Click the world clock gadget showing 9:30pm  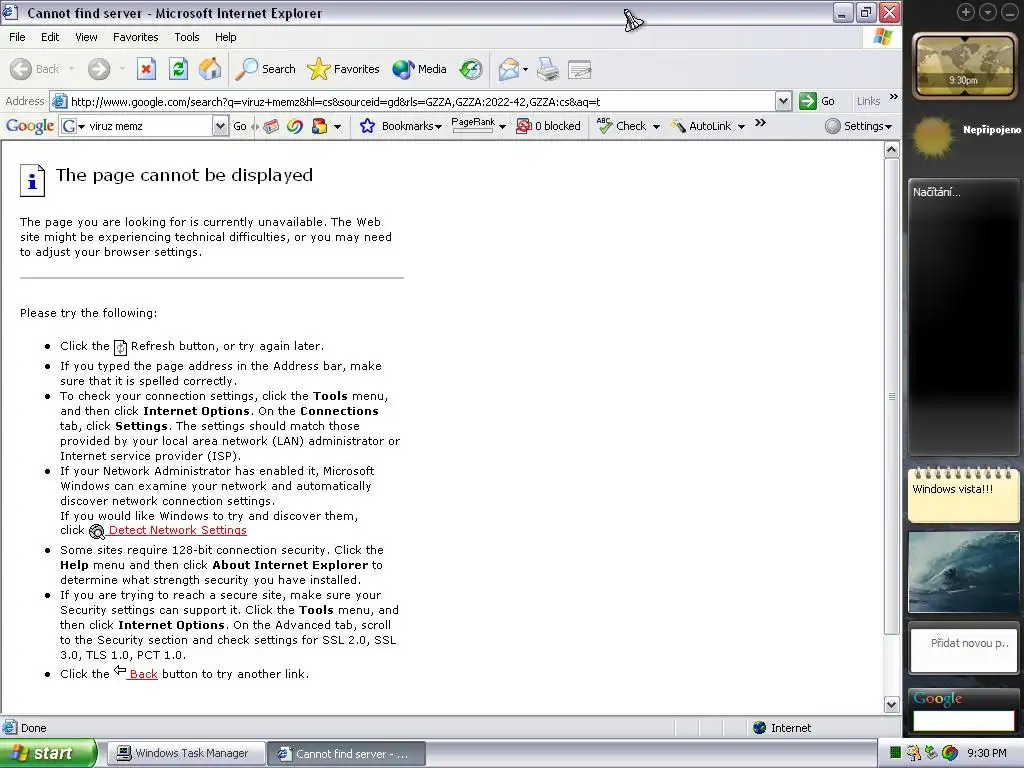point(964,67)
